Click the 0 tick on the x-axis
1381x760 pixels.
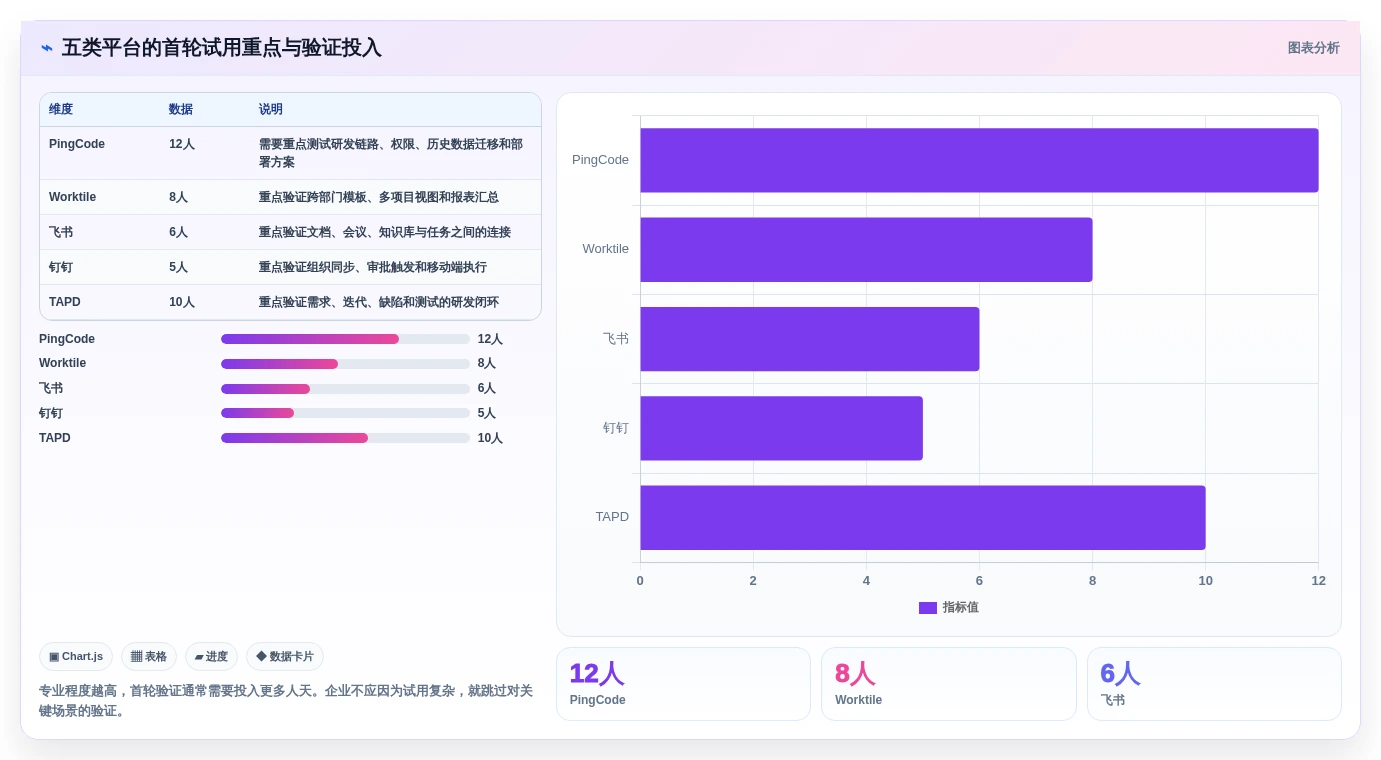tap(640, 581)
